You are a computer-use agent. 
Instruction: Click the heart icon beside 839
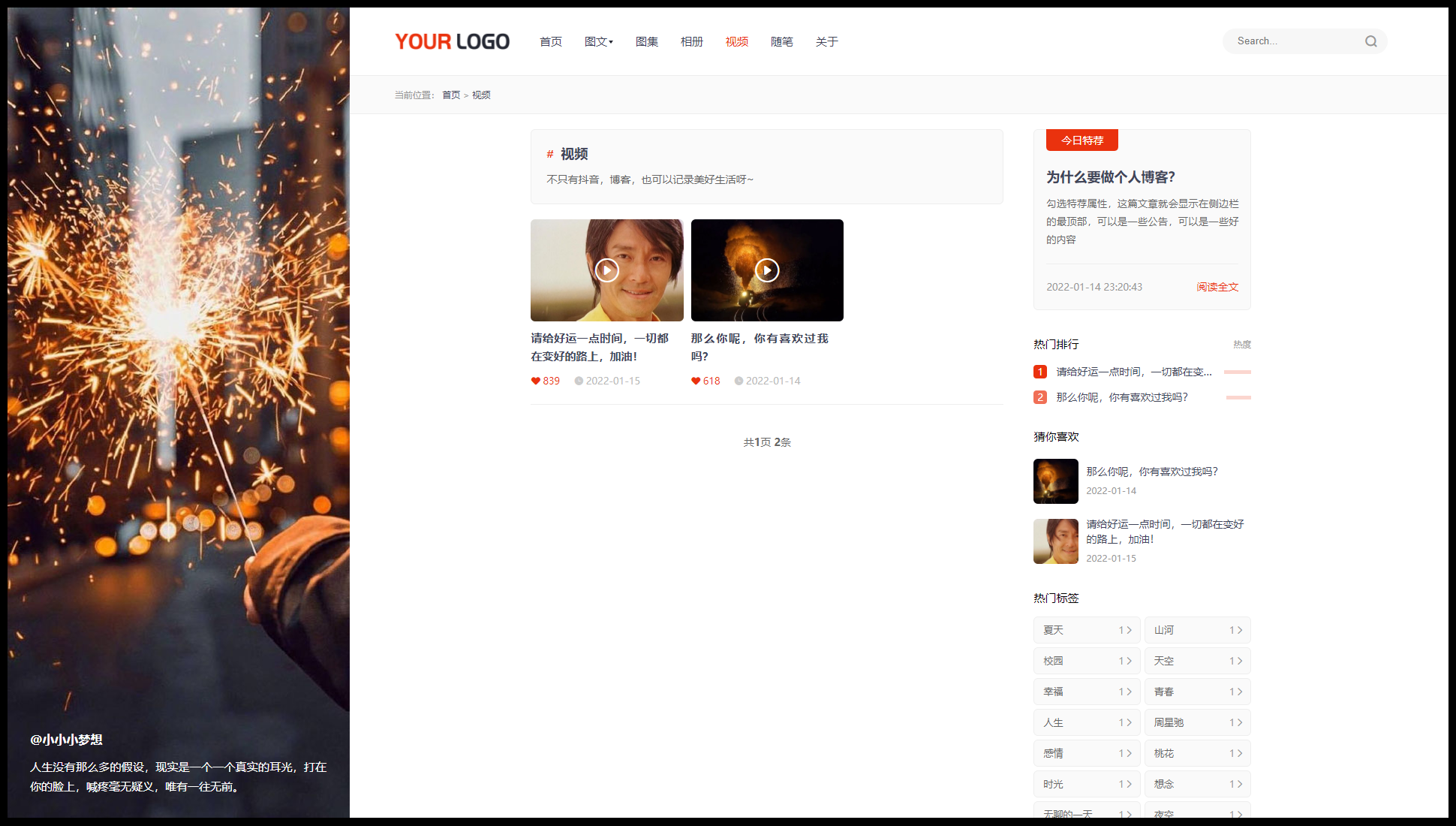point(536,381)
